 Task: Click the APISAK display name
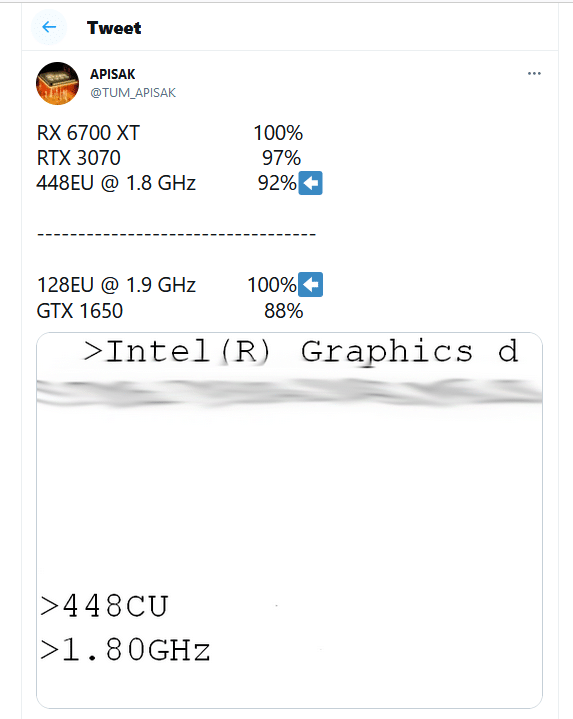112,74
